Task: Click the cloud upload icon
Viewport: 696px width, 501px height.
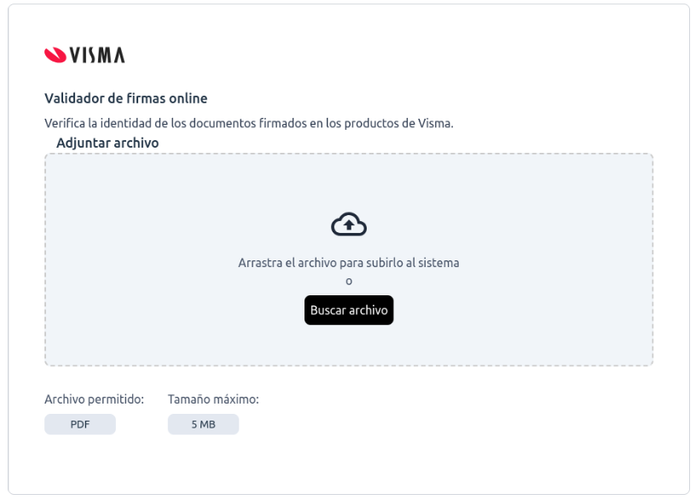Action: [x=349, y=224]
